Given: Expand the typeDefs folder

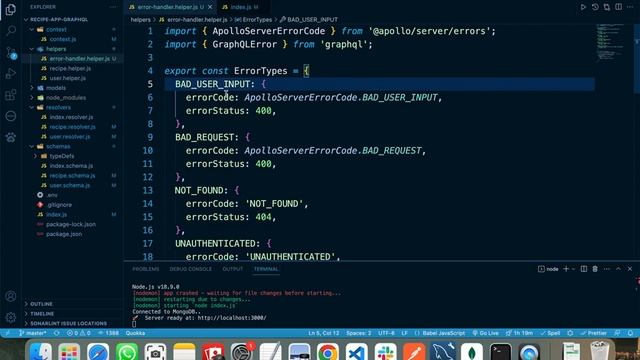Looking at the screenshot, I should 36,156.
